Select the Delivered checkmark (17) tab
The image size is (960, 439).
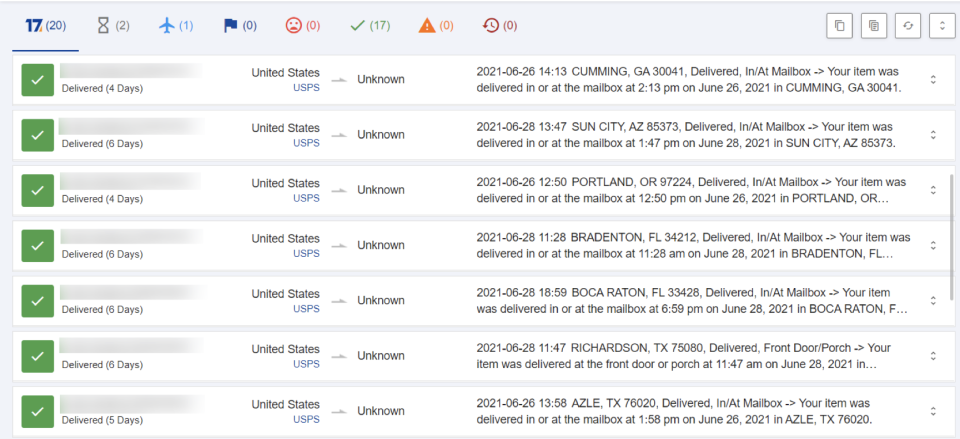tap(370, 26)
